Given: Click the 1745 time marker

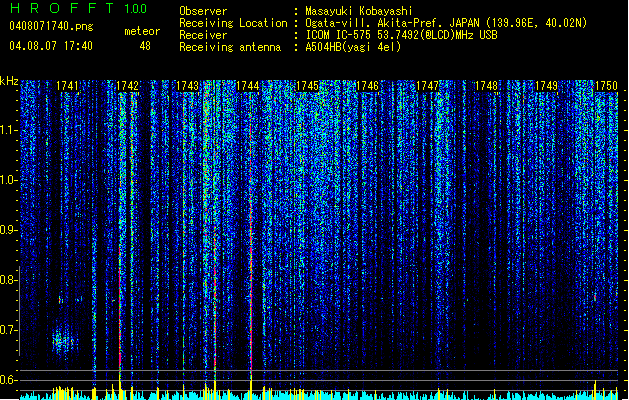Looking at the screenshot, I should tap(307, 86).
